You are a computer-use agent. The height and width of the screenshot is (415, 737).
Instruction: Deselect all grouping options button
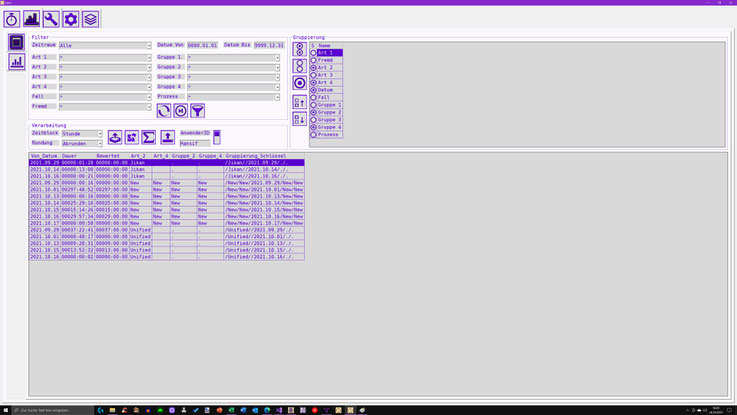(299, 66)
